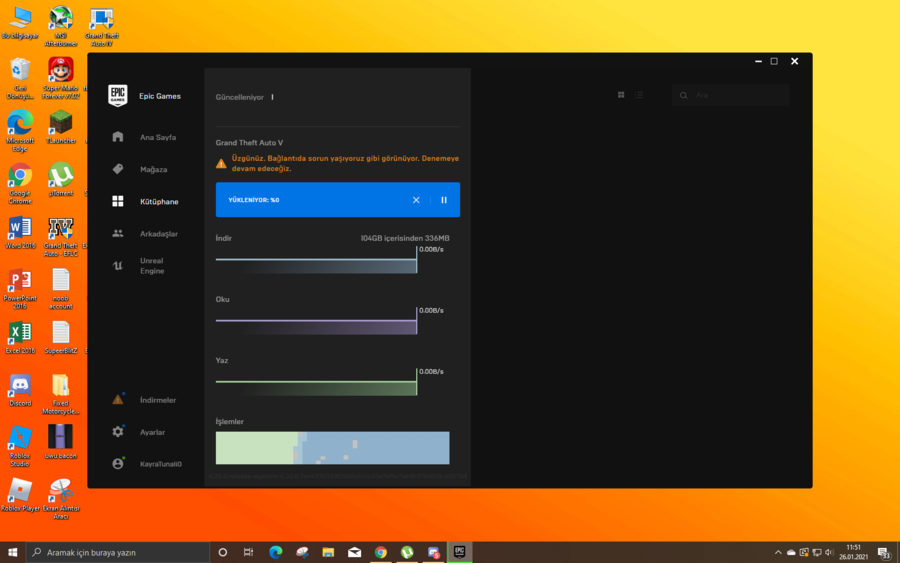This screenshot has height=563, width=900.
Task: Click the İşlemler operations chart
Action: pos(332,448)
